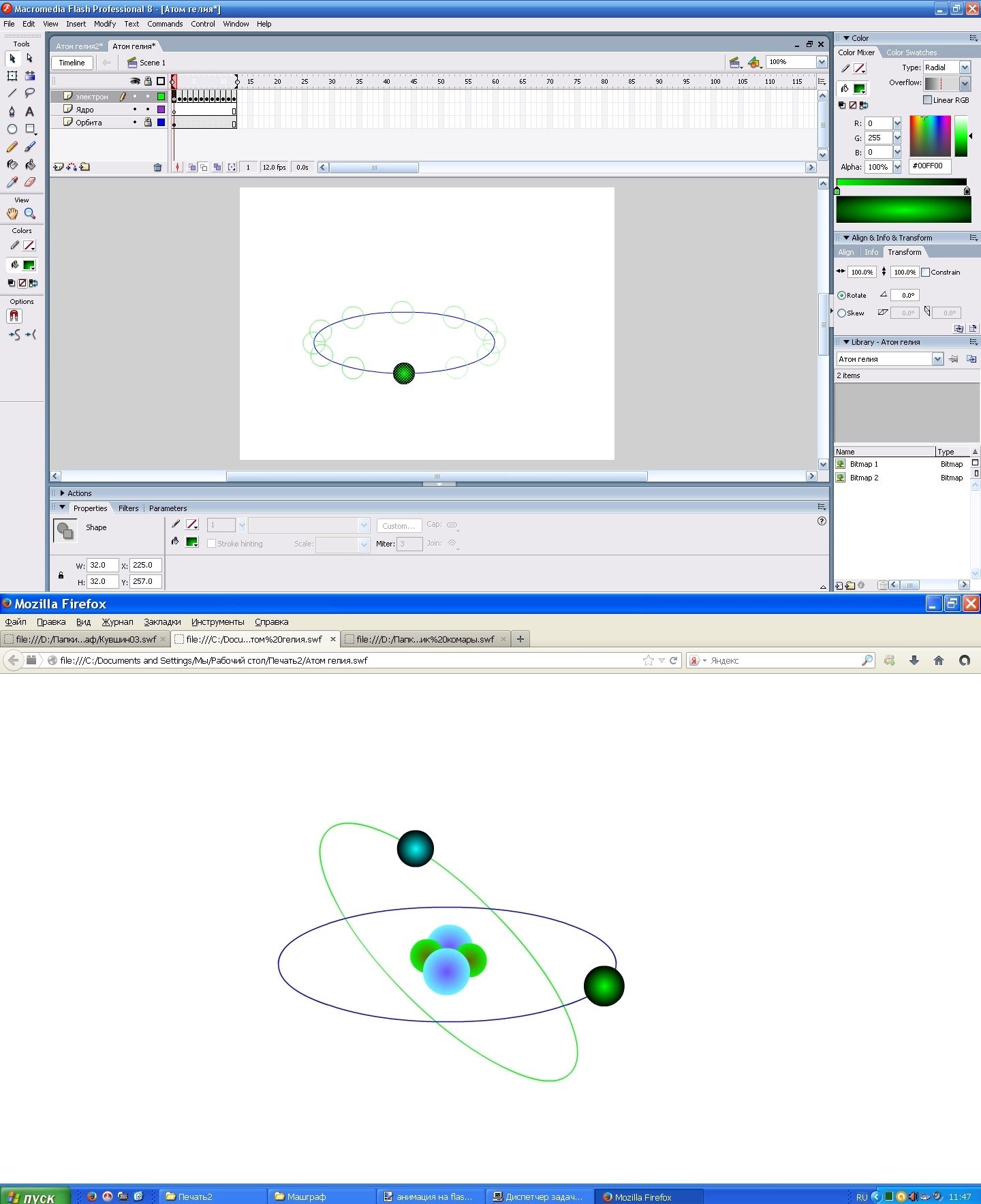The height and width of the screenshot is (1204, 981).
Task: Select the Paint Bucket tool
Action: click(30, 164)
